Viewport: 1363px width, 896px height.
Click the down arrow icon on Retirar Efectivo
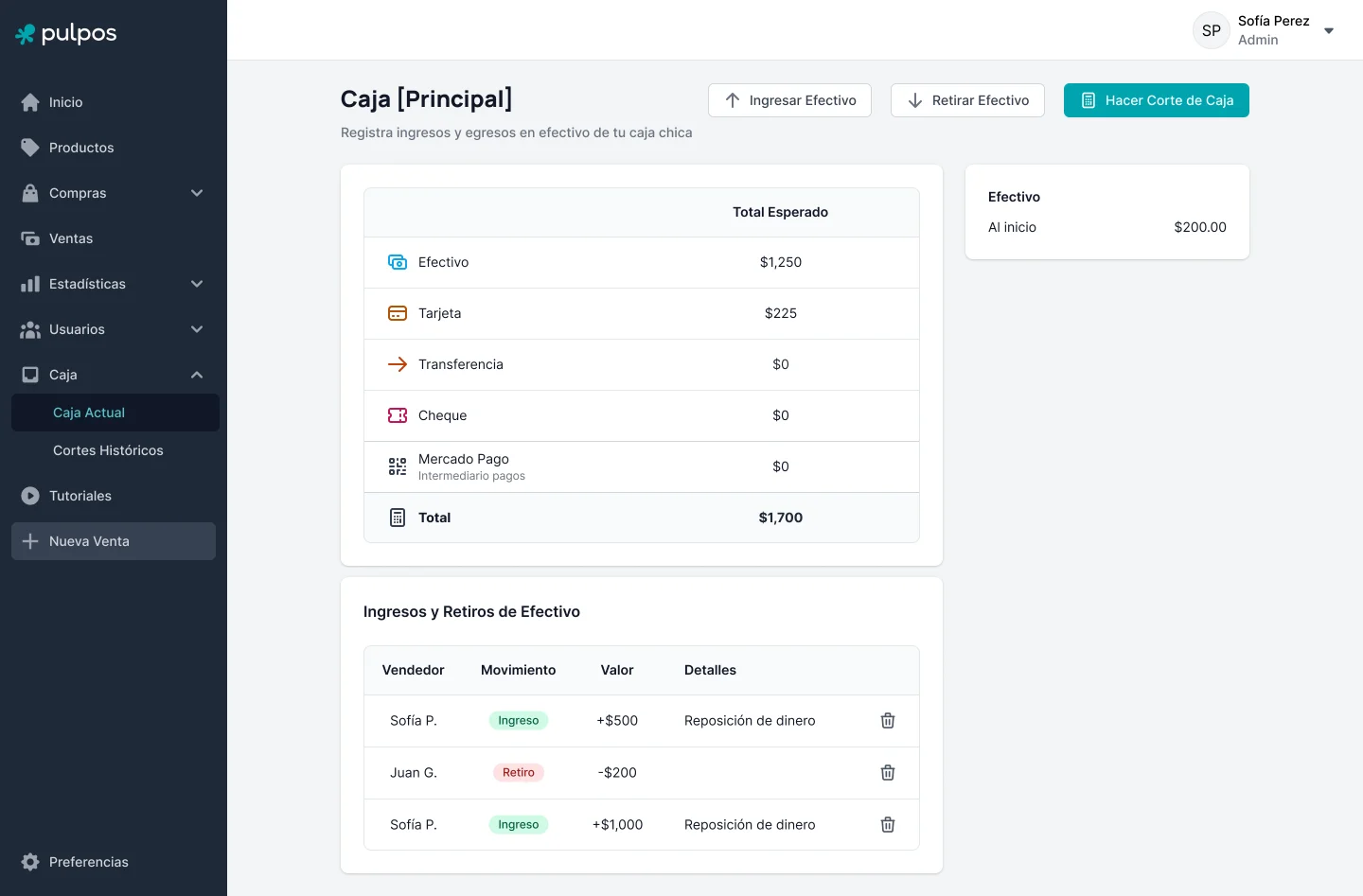point(915,100)
